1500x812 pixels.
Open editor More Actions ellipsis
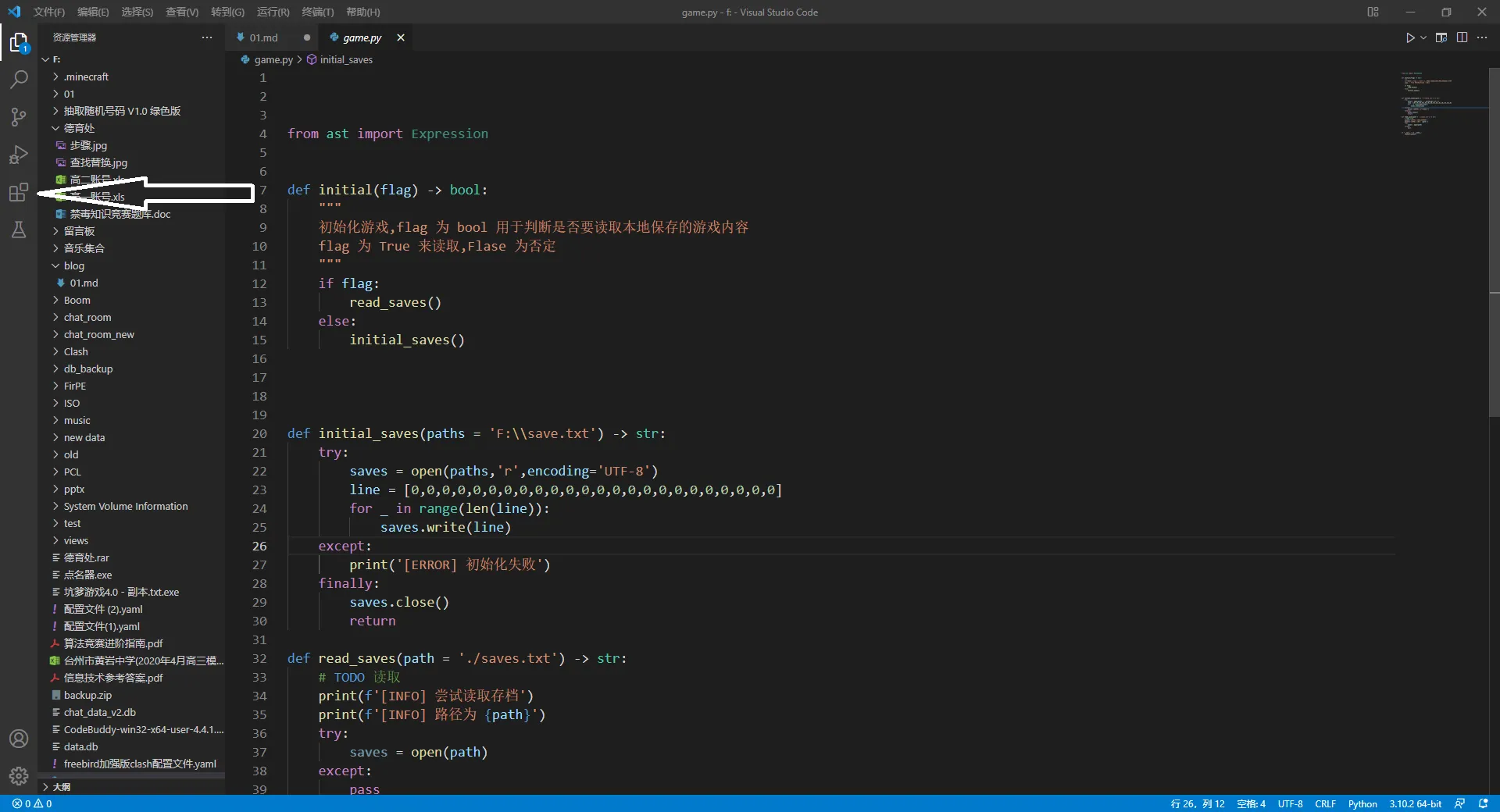click(x=1482, y=37)
